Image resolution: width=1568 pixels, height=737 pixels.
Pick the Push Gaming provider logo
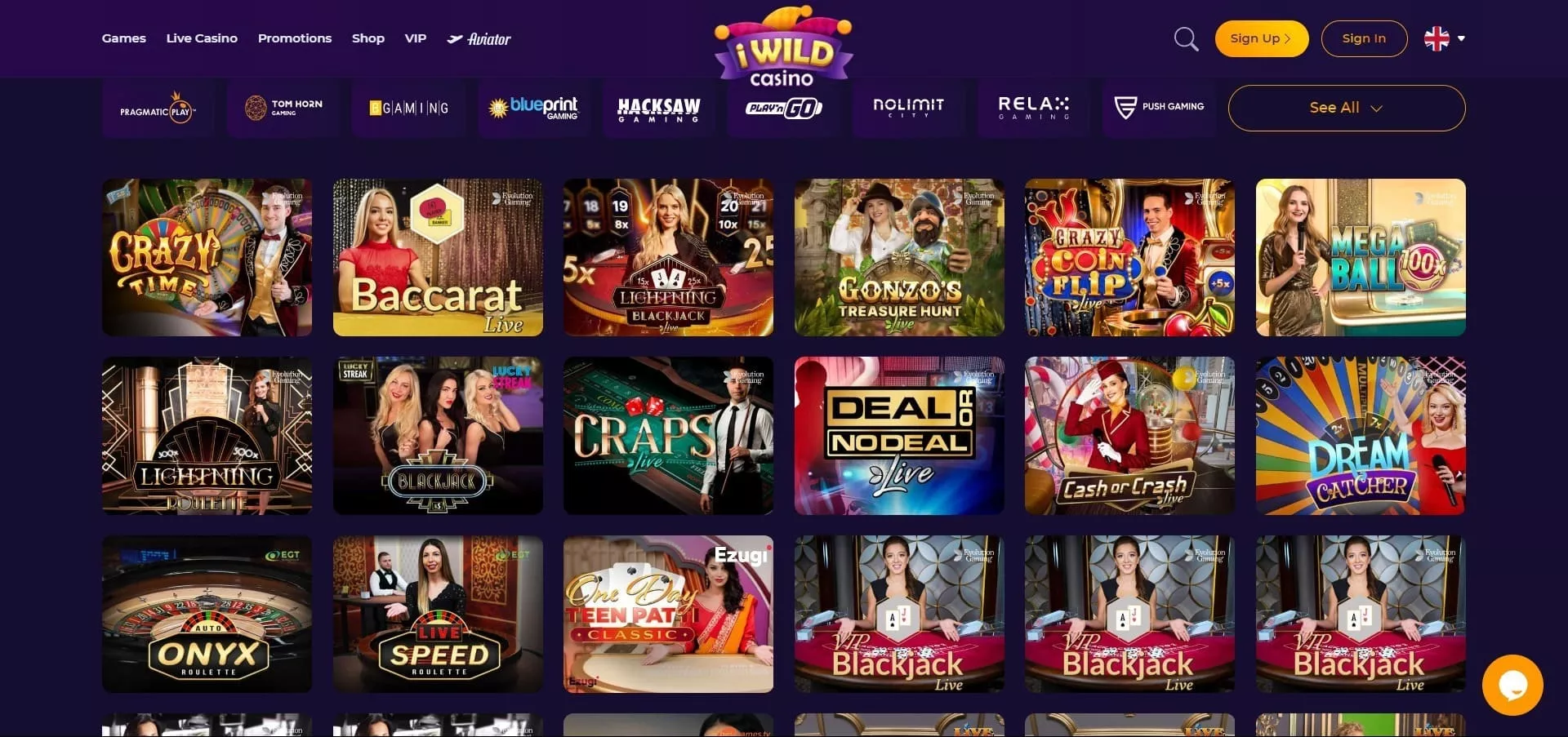click(1159, 108)
